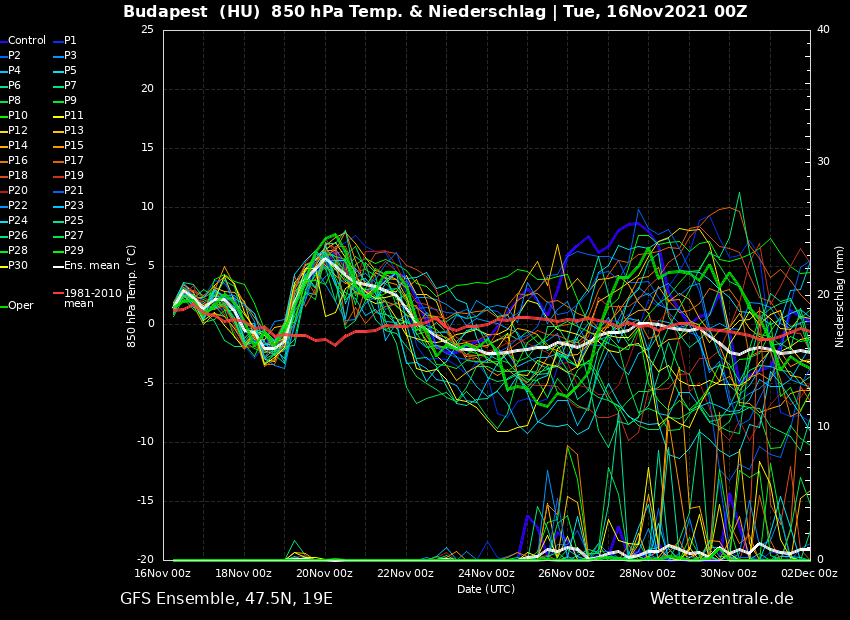Select the 20Nov 00z date tick label

click(x=325, y=574)
